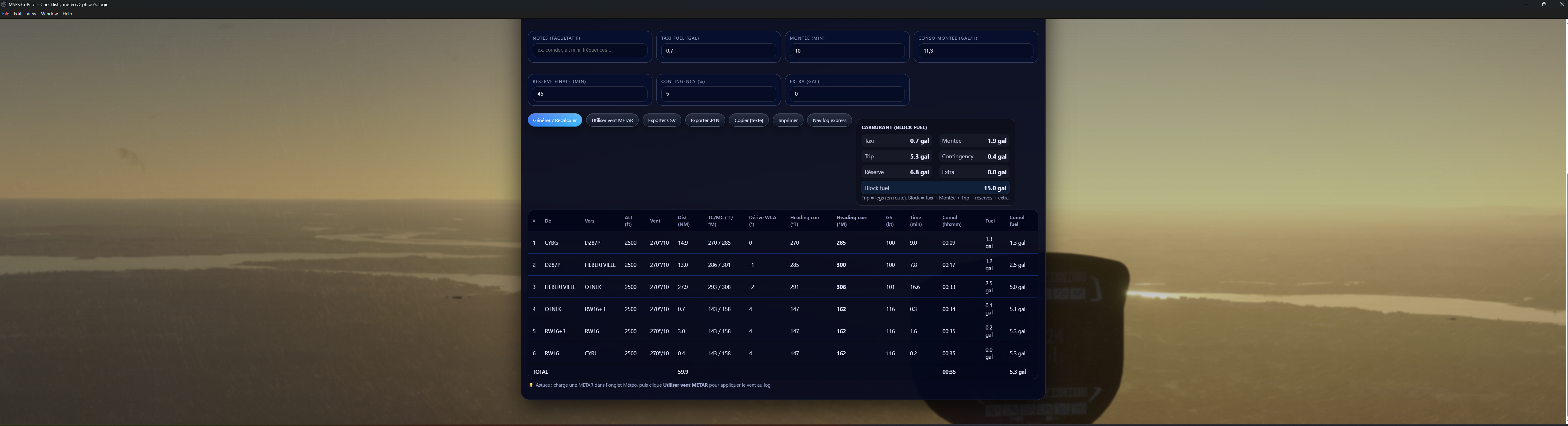Click the Générer / Recalculer button

click(x=554, y=120)
